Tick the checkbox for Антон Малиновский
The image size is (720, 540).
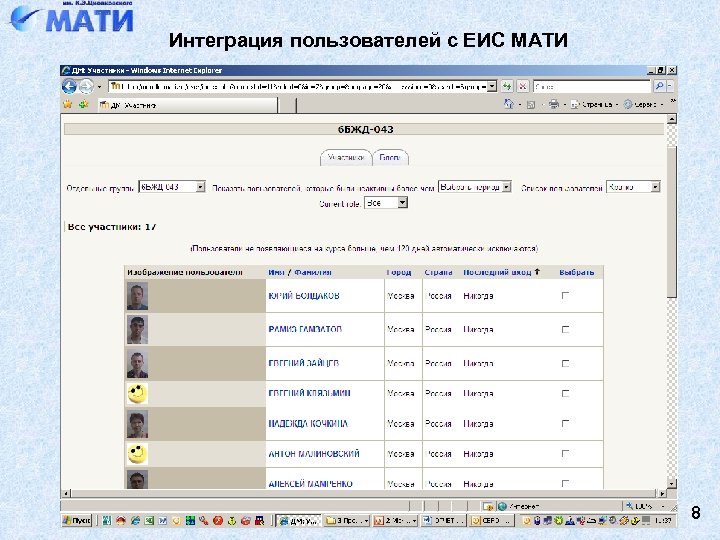point(565,454)
